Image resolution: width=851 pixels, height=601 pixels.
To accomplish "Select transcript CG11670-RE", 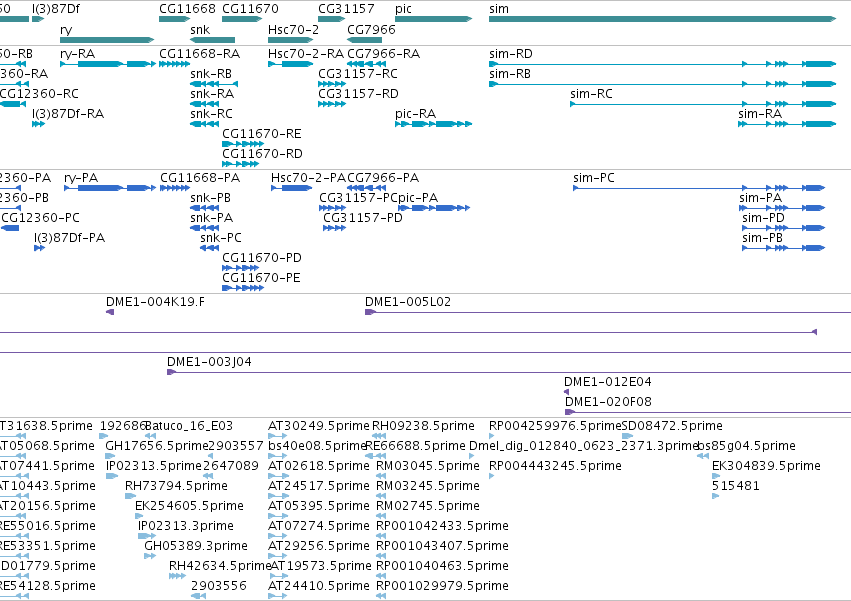I will (x=243, y=144).
